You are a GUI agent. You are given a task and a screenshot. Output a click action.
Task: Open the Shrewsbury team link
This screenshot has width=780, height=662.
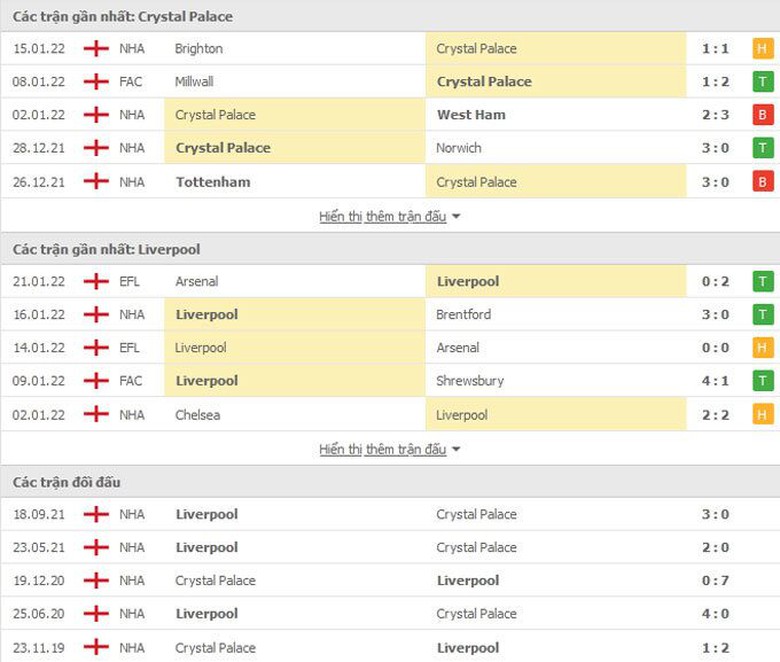point(470,381)
